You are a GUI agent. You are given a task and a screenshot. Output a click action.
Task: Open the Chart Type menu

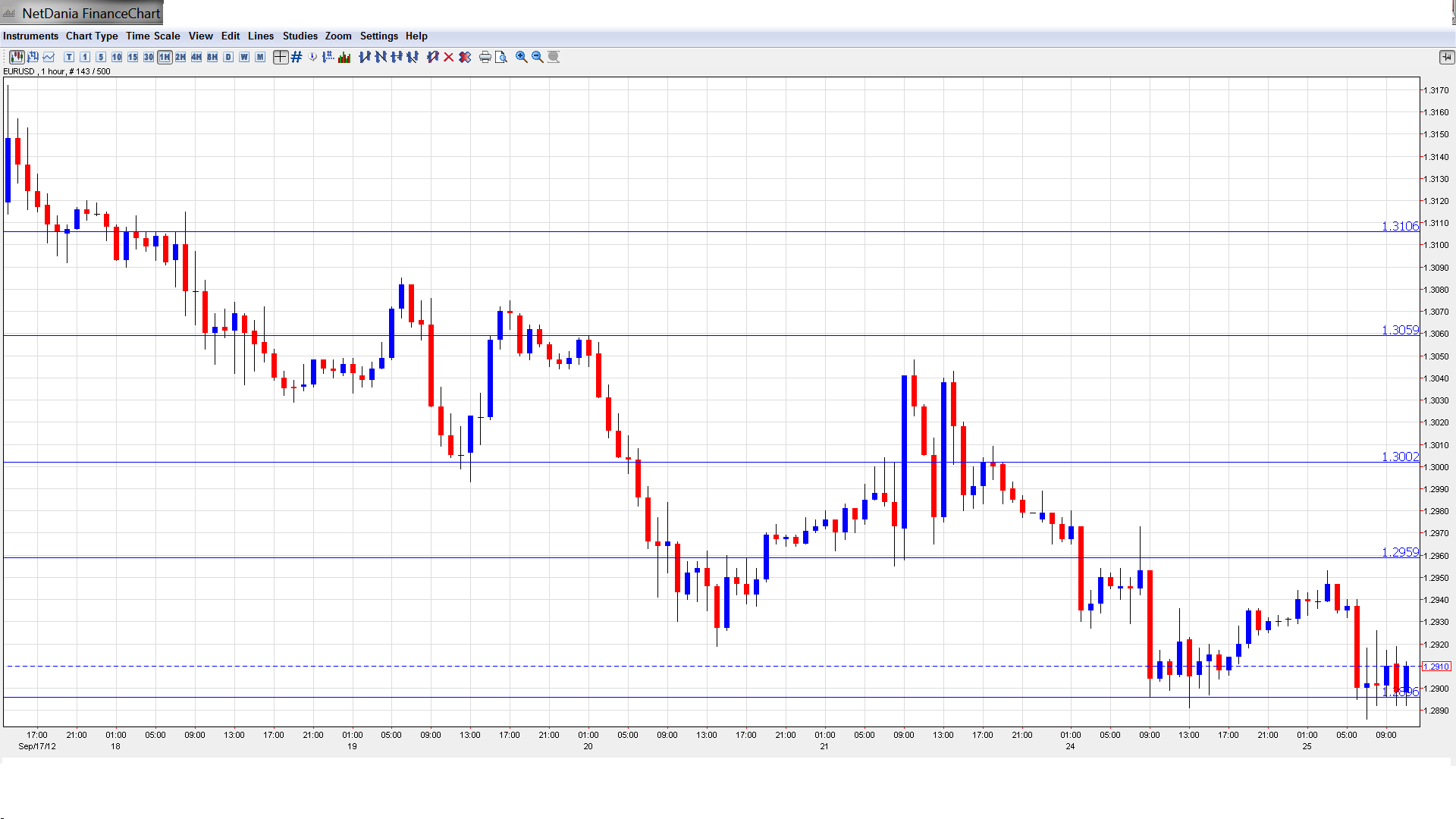(92, 36)
